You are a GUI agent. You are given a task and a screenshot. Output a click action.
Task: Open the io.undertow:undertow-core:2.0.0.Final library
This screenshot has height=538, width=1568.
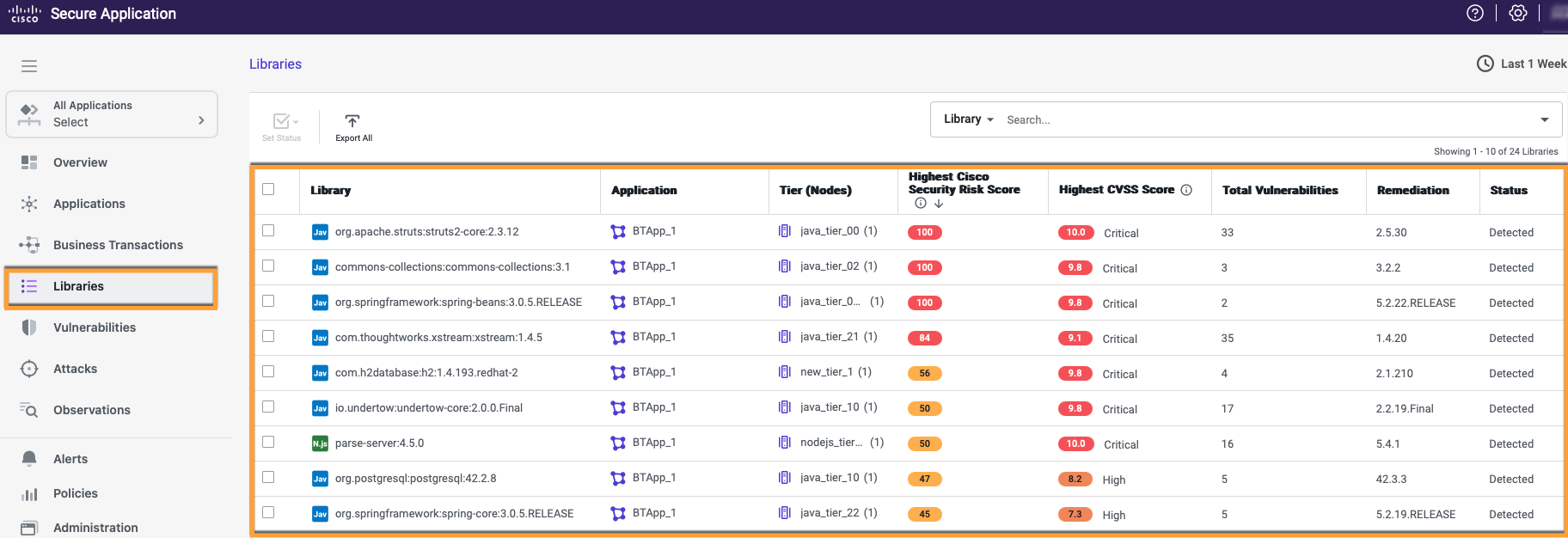coord(429,408)
